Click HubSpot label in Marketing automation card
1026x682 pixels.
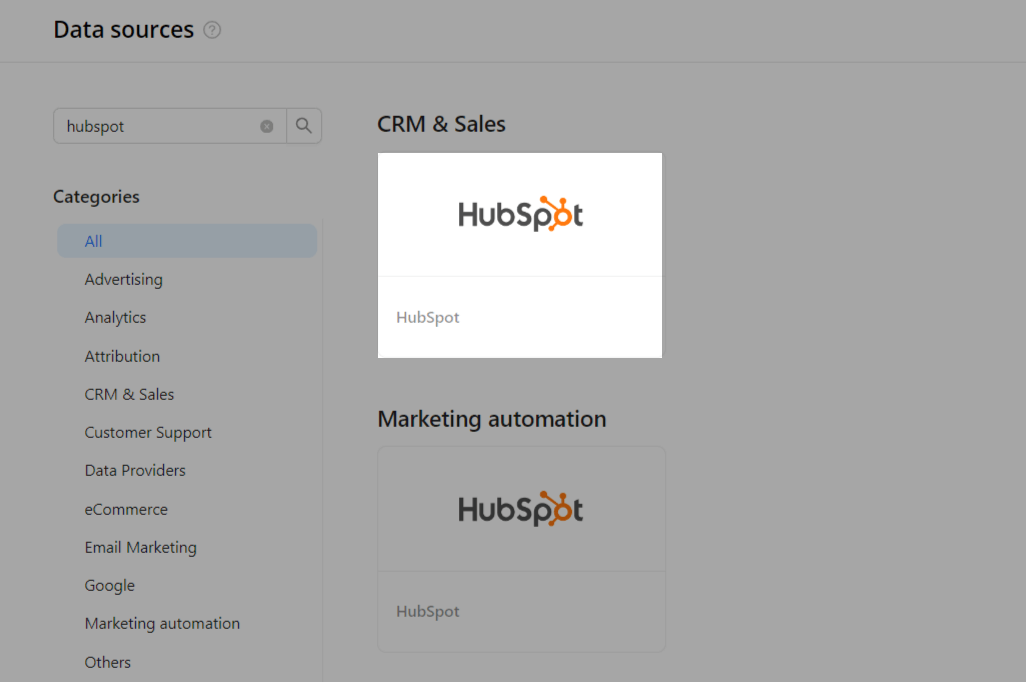(x=428, y=611)
